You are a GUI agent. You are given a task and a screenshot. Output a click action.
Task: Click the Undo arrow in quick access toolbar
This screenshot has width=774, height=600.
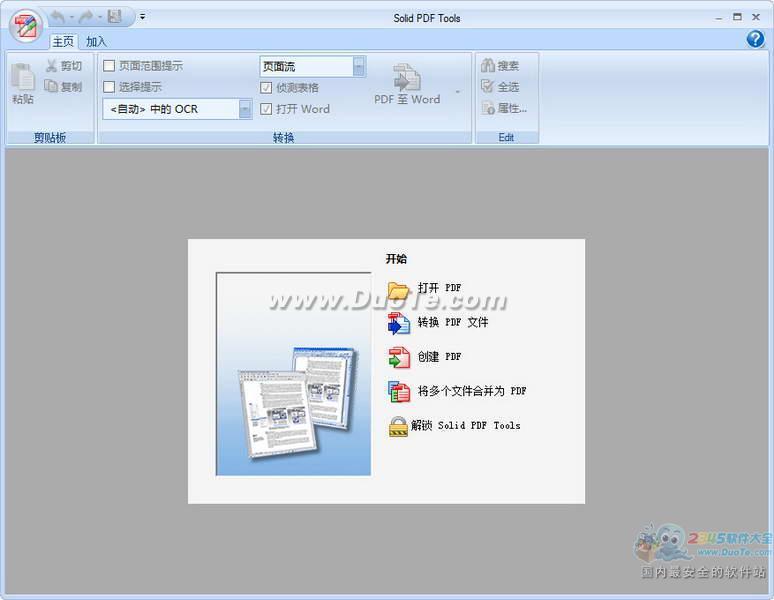pyautogui.click(x=58, y=17)
